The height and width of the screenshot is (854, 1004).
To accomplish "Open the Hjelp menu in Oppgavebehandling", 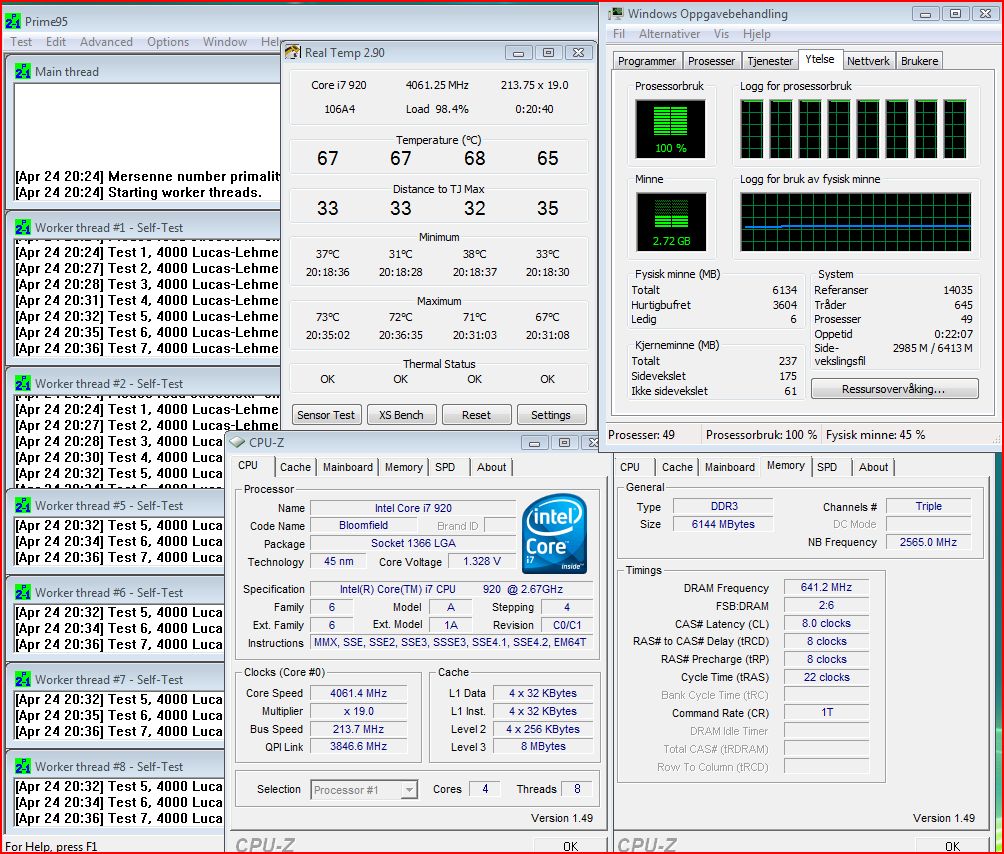I will pos(757,34).
